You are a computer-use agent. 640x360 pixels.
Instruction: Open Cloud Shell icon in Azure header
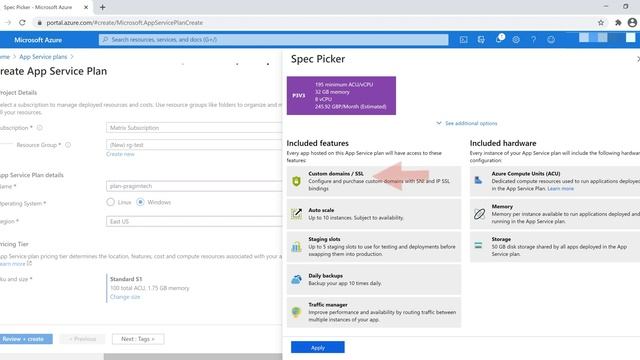[464, 40]
